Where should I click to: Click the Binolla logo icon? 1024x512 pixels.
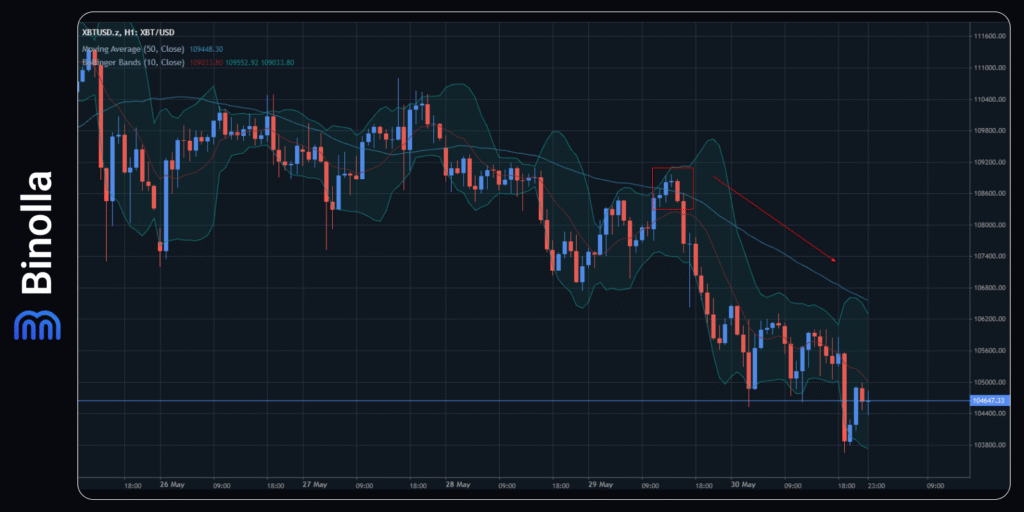[37, 326]
